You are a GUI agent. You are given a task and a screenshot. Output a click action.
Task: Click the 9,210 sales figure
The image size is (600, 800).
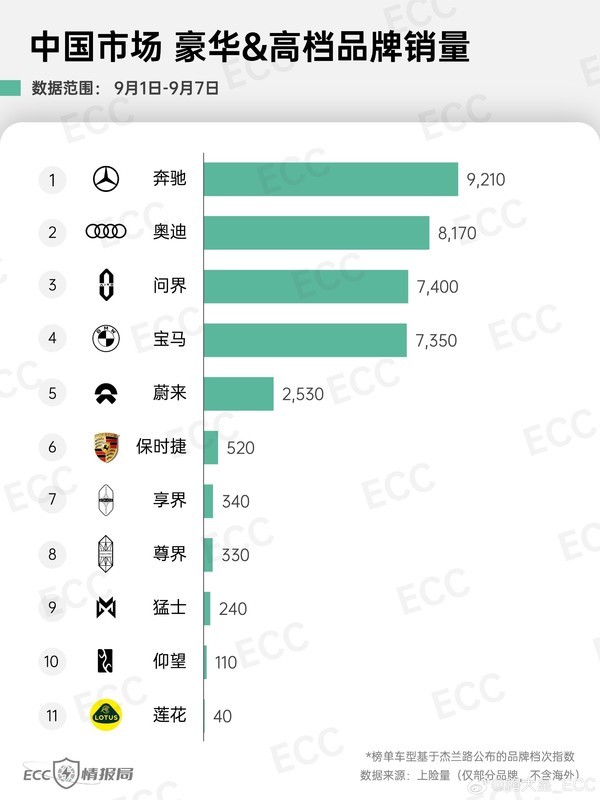487,181
